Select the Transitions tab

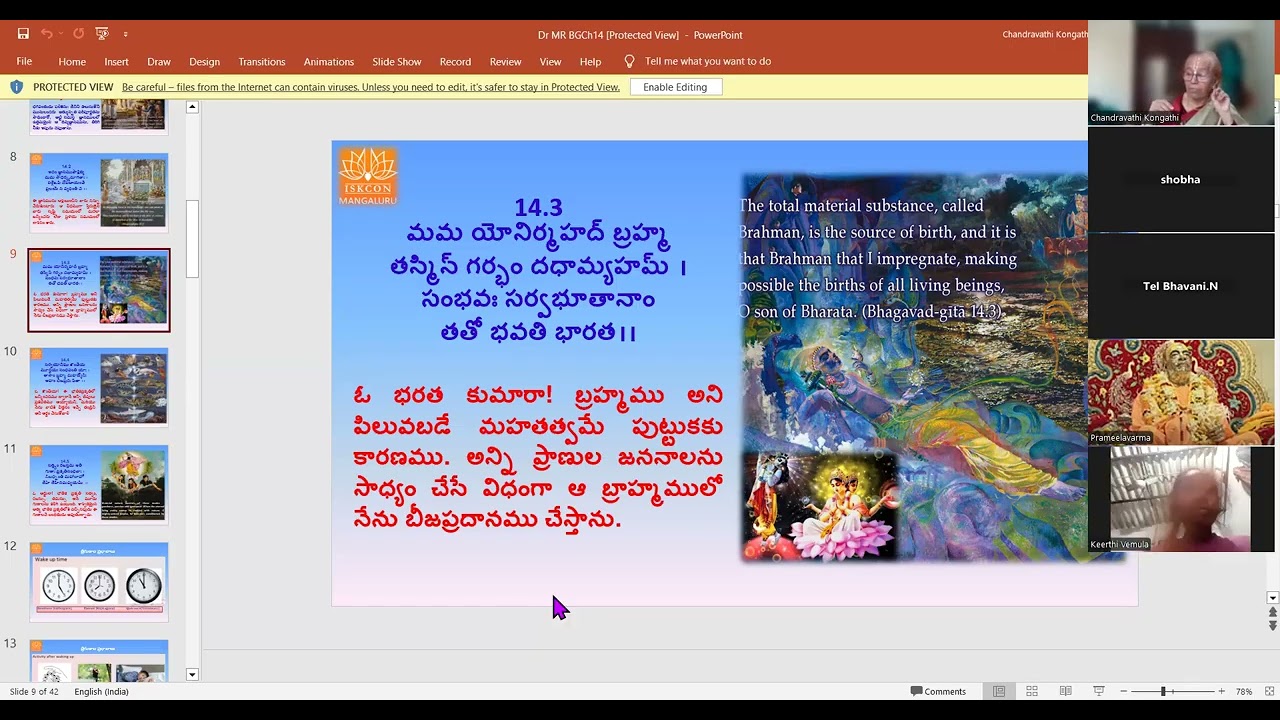(262, 61)
